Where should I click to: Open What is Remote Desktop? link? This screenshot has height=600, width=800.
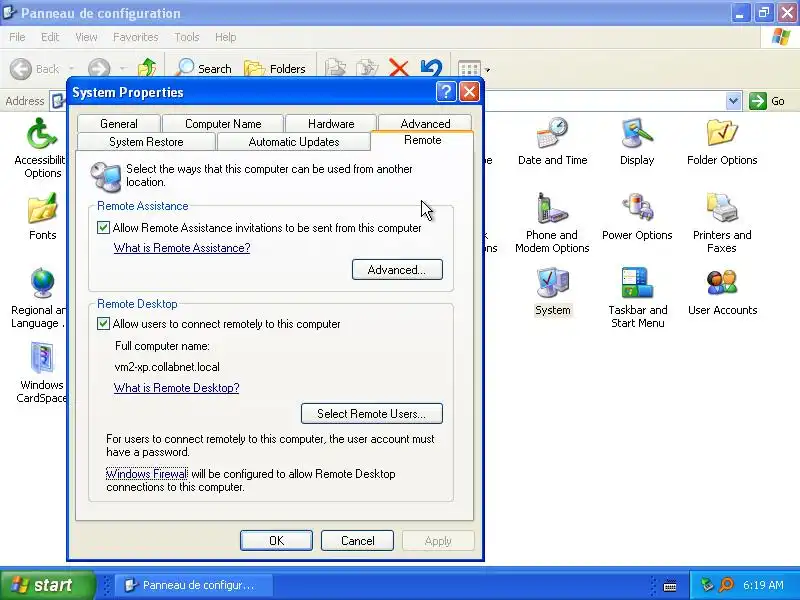point(177,388)
